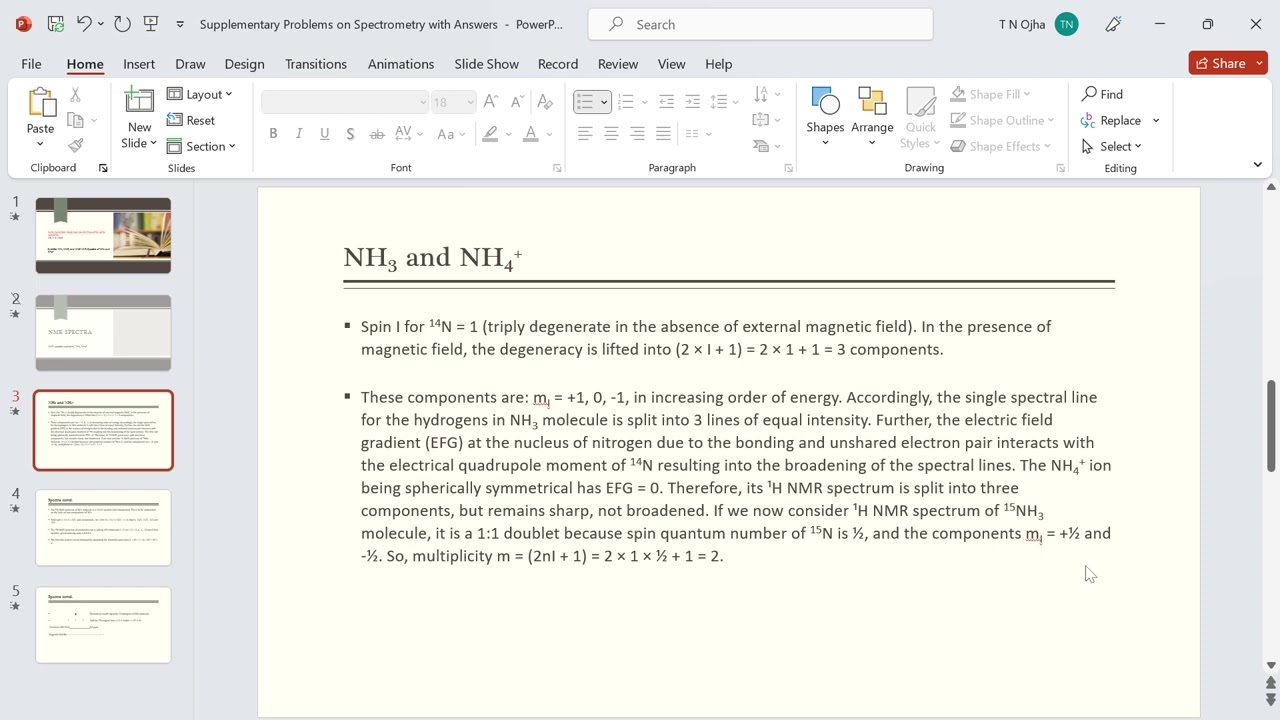1280x720 pixels.
Task: Click Decrease Font Size icon
Action: 517,102
